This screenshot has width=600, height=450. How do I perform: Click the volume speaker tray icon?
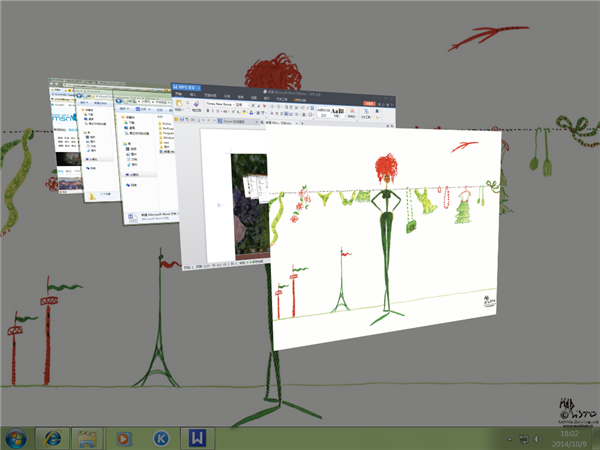pos(540,439)
